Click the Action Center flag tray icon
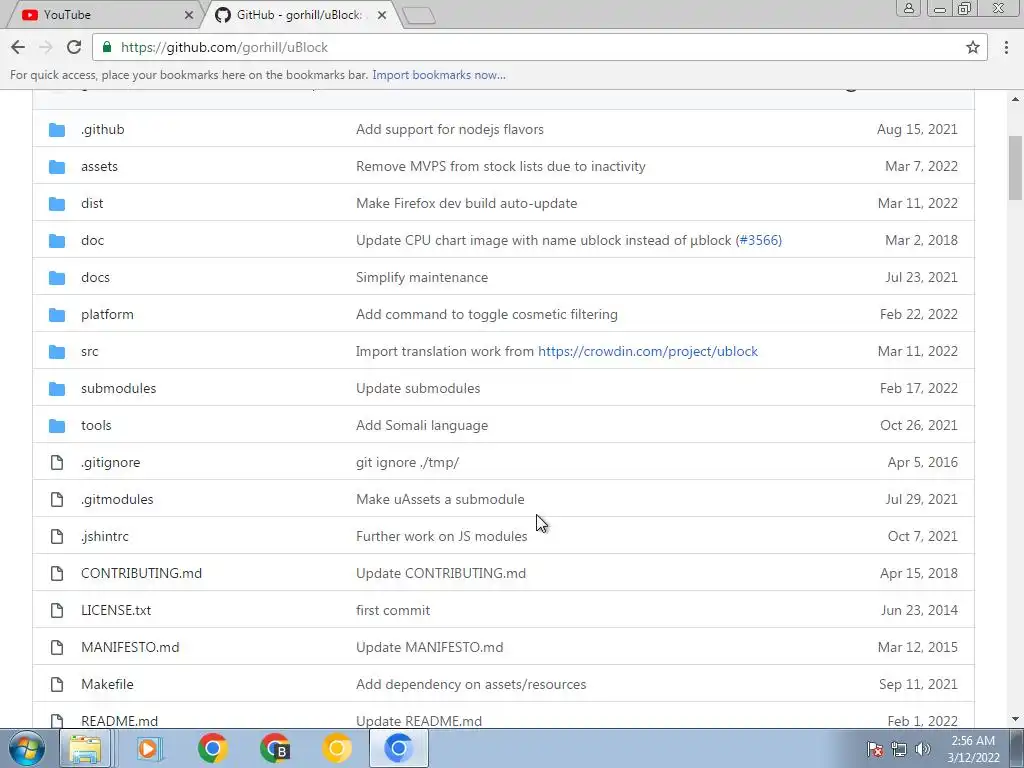 875,749
